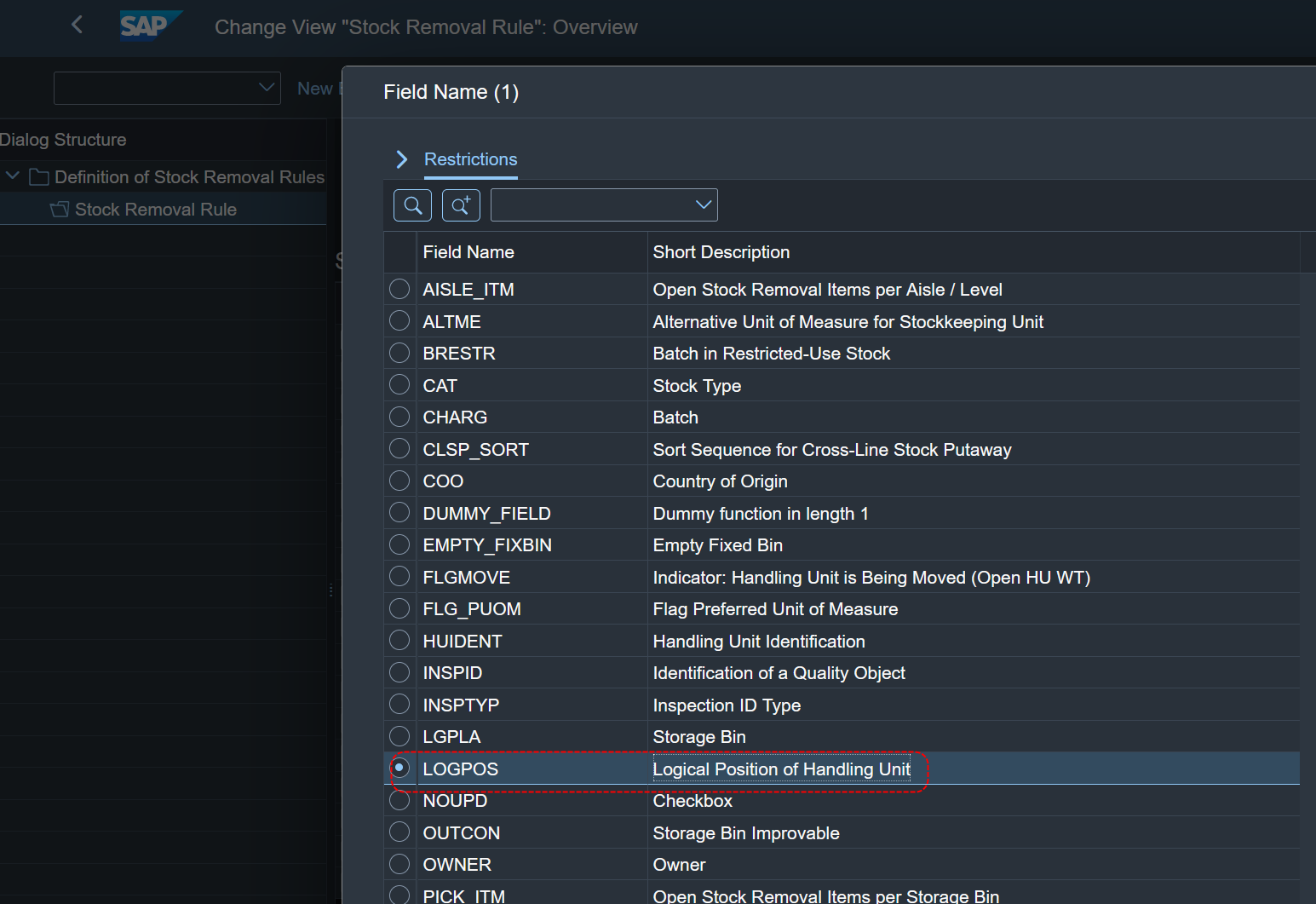Select the OWNER radio button

point(399,865)
